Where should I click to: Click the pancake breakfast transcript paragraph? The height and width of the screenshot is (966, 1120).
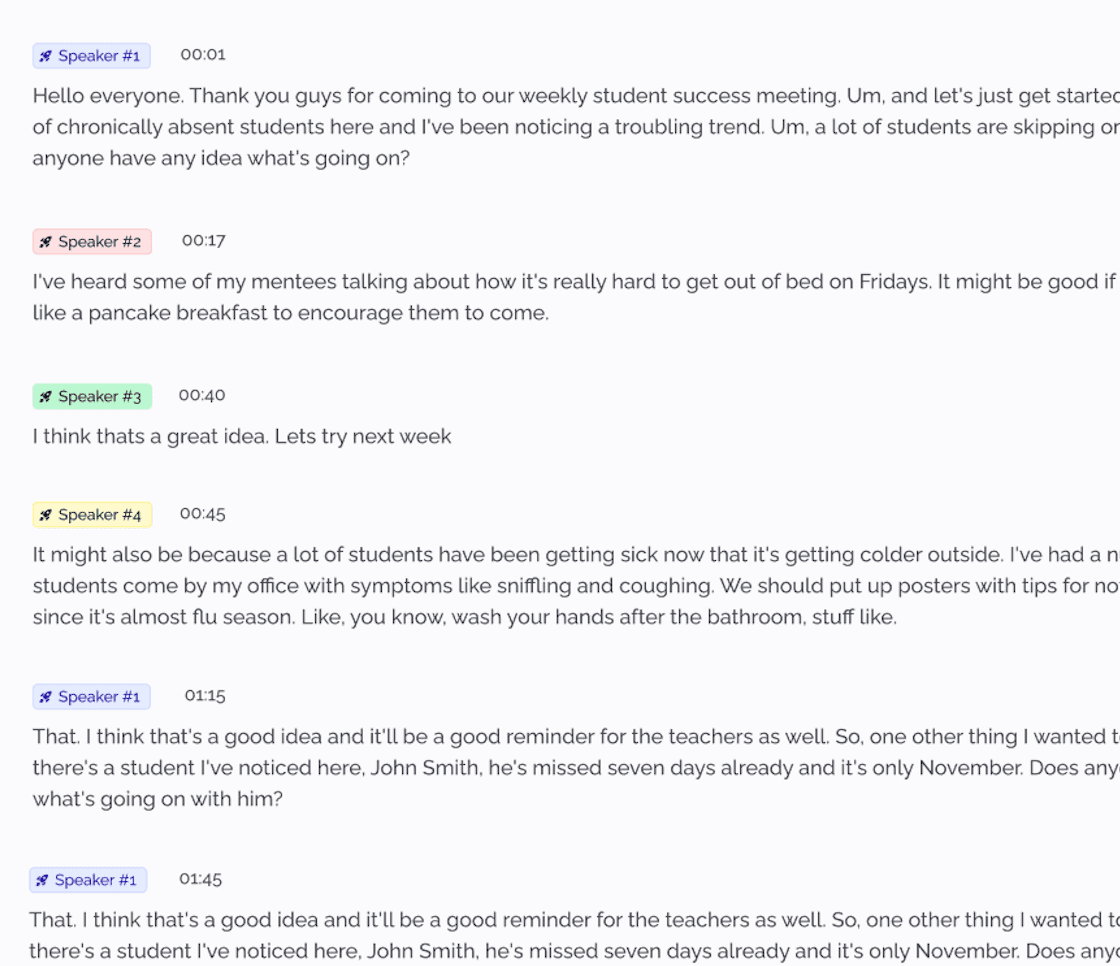pyautogui.click(x=576, y=297)
